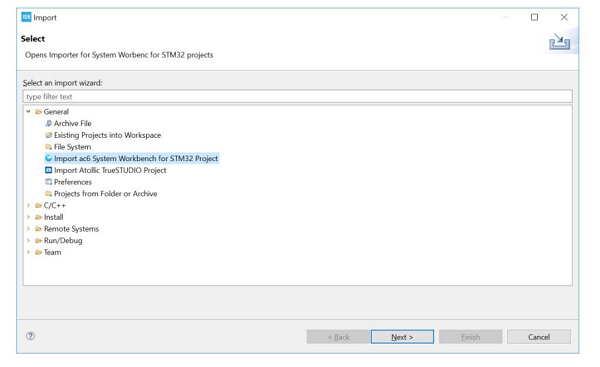Image resolution: width=600 pixels, height=367 pixels.
Task: Click the Next button
Action: pyautogui.click(x=402, y=337)
